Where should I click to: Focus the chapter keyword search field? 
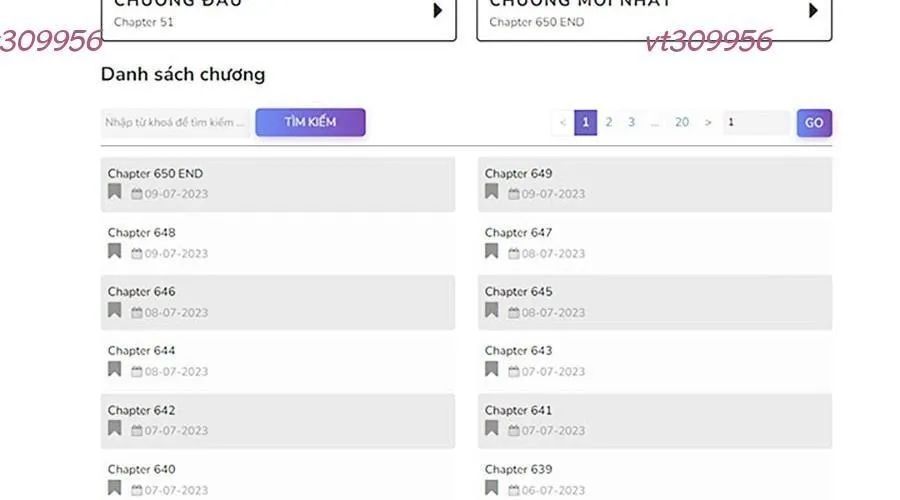point(176,123)
